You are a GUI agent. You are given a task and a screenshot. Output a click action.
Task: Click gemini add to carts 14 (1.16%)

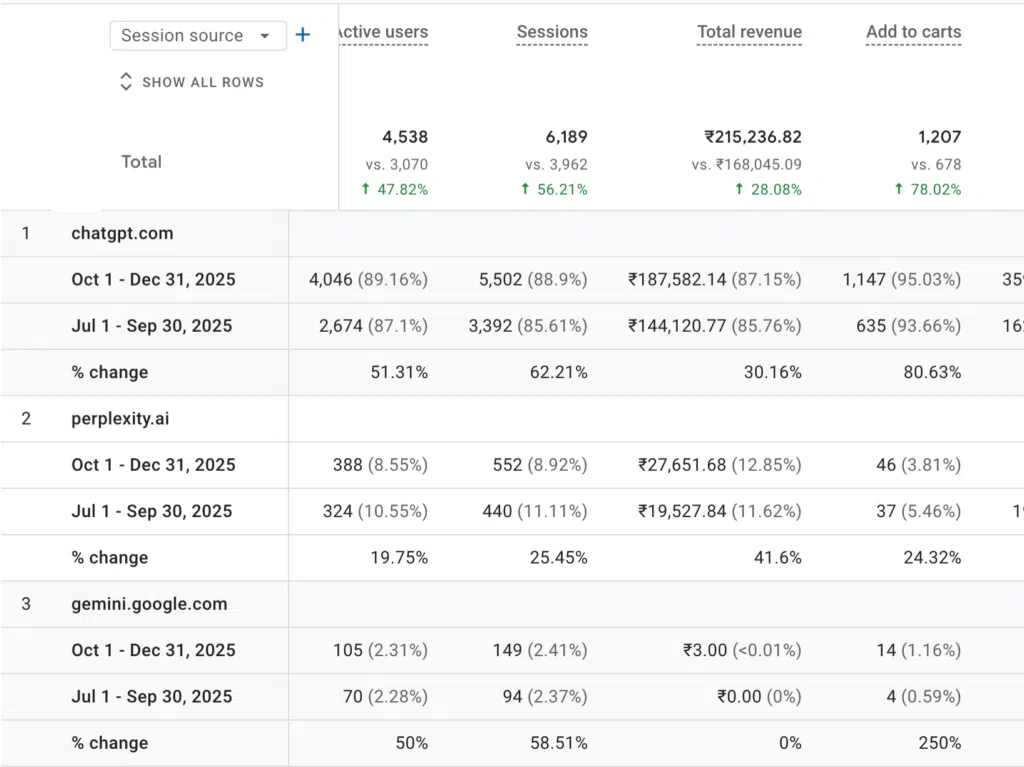[918, 651]
